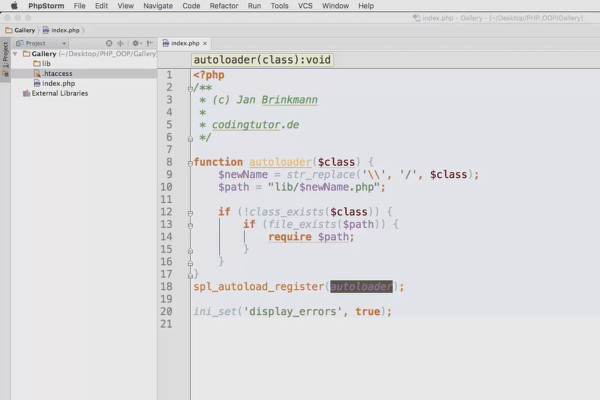
Task: Select External Libraries in the project tree
Action: [x=59, y=93]
